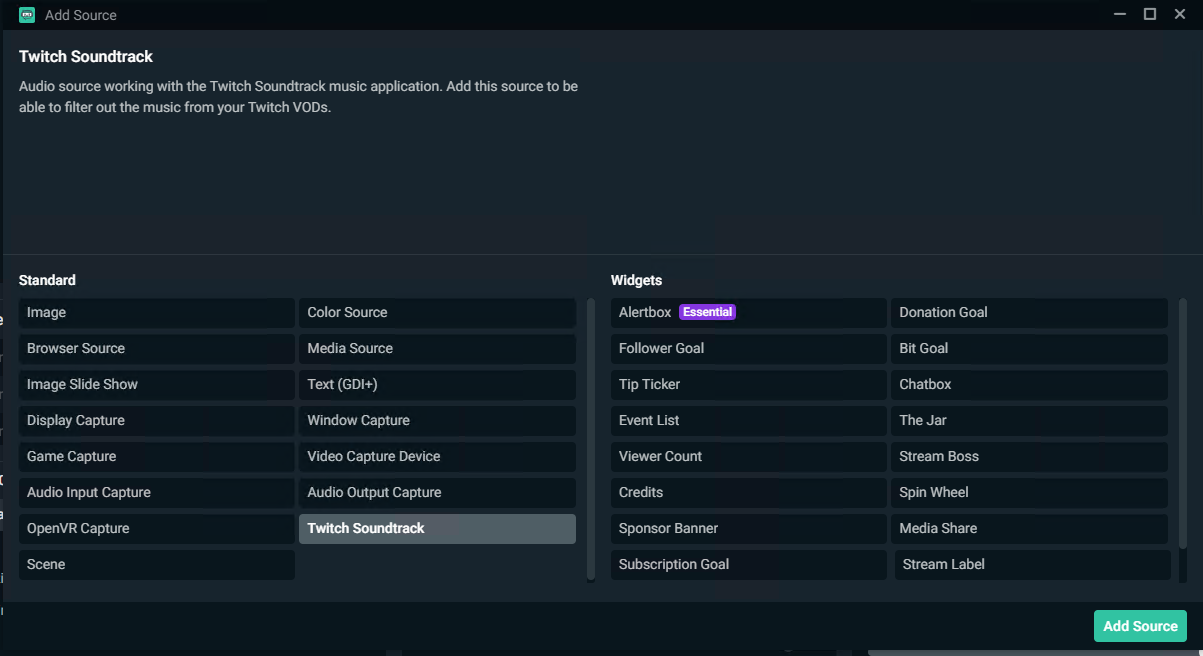Screen dimensions: 1203x656
Task: Open the Alertbox widget with Essential badge
Action: 747,312
